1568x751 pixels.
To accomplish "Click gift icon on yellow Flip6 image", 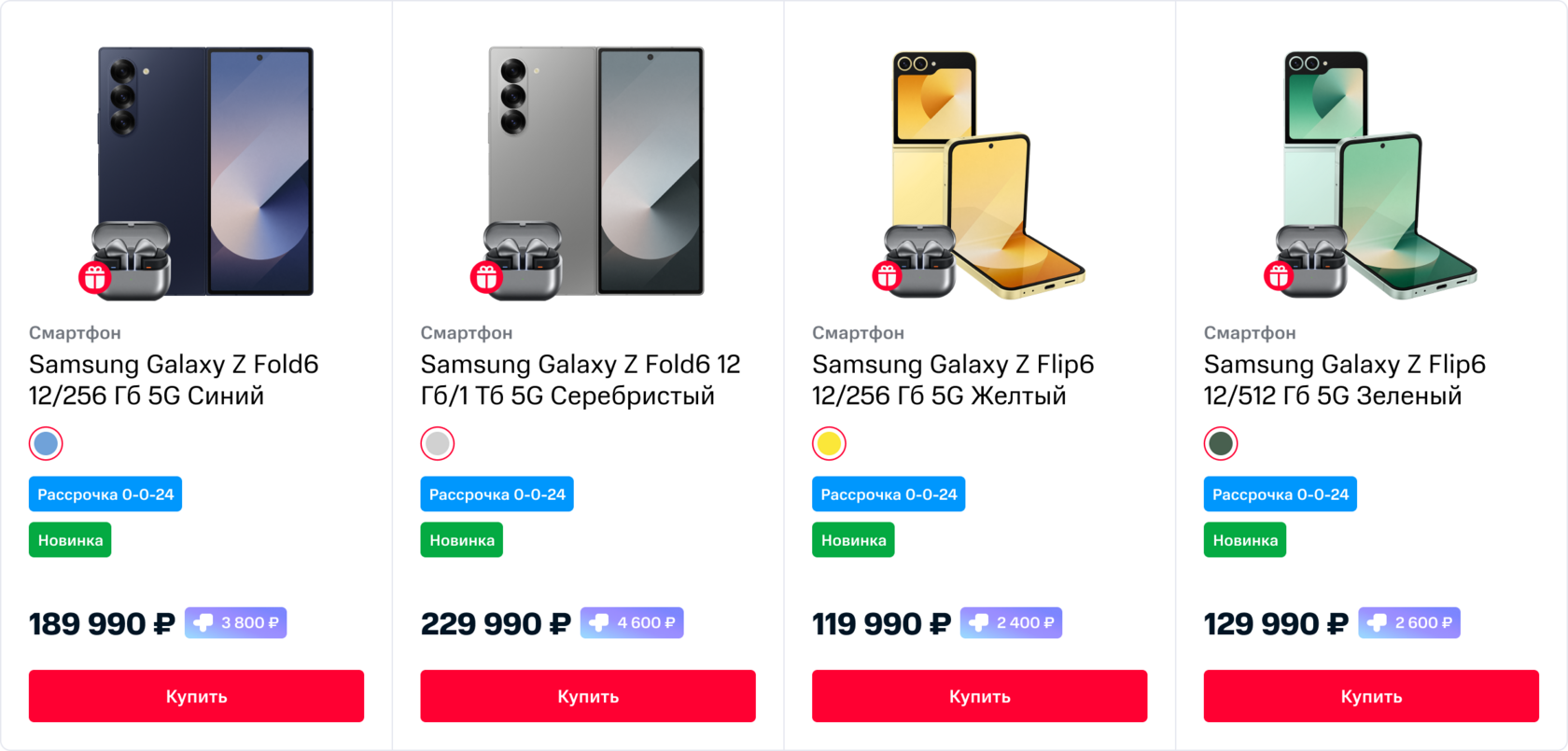I will 887,276.
